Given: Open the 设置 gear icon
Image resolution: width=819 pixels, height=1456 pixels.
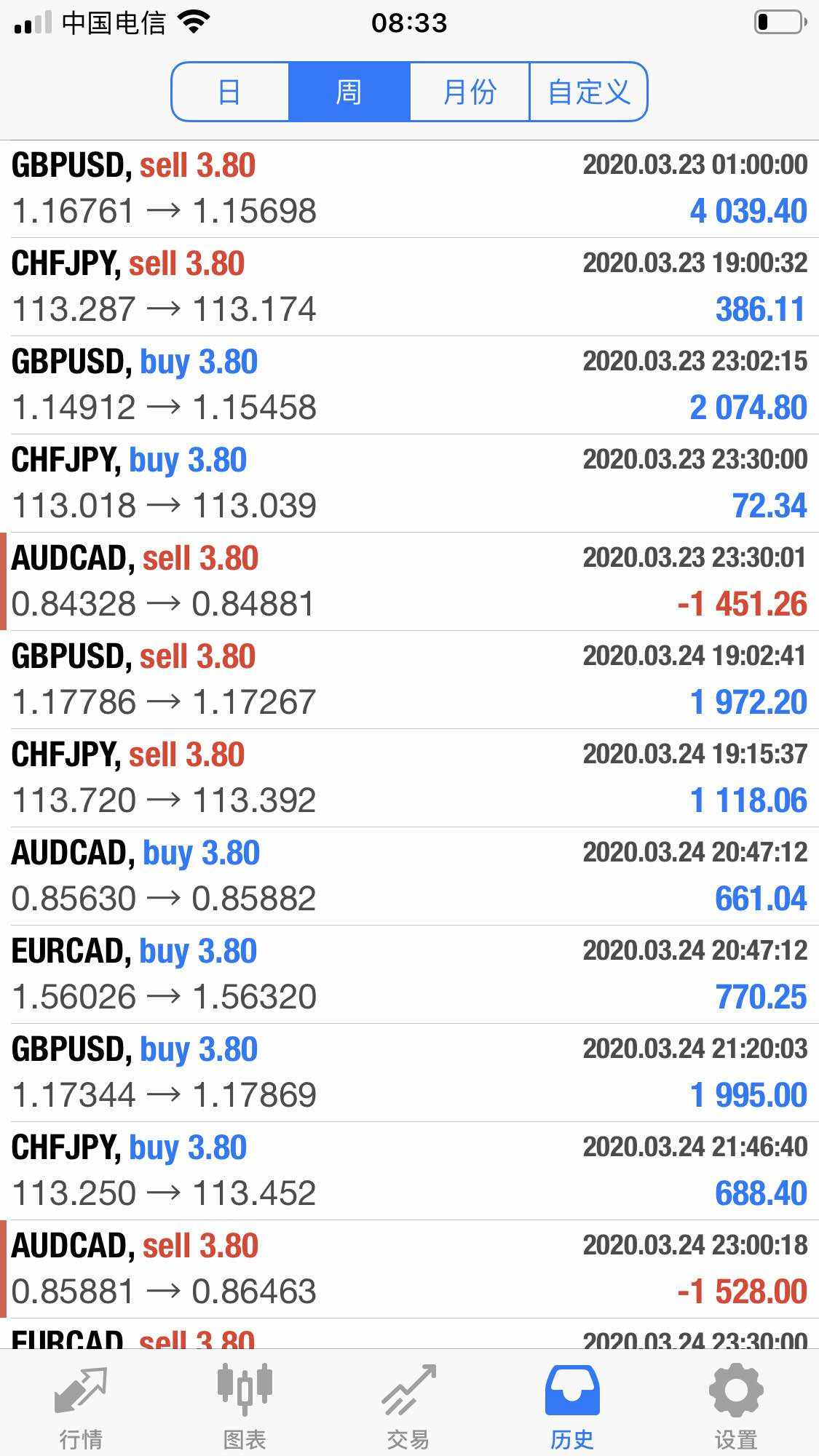Looking at the screenshot, I should click(x=736, y=1391).
